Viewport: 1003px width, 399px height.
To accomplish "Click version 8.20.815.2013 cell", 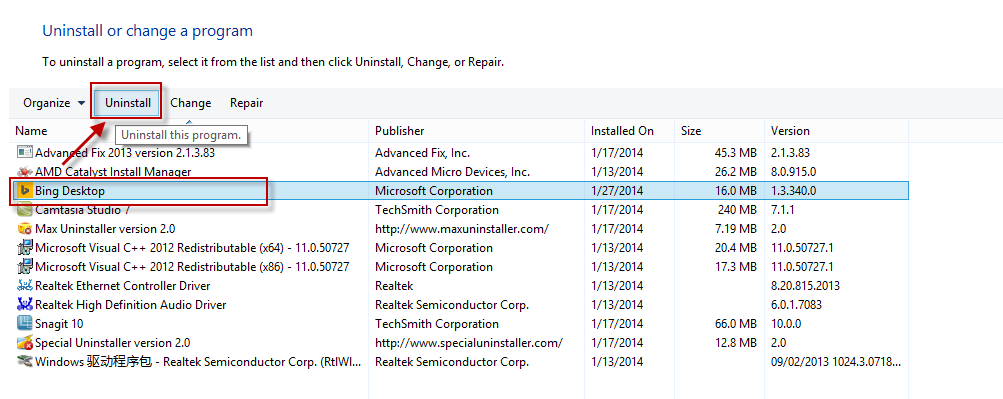I will [x=805, y=286].
